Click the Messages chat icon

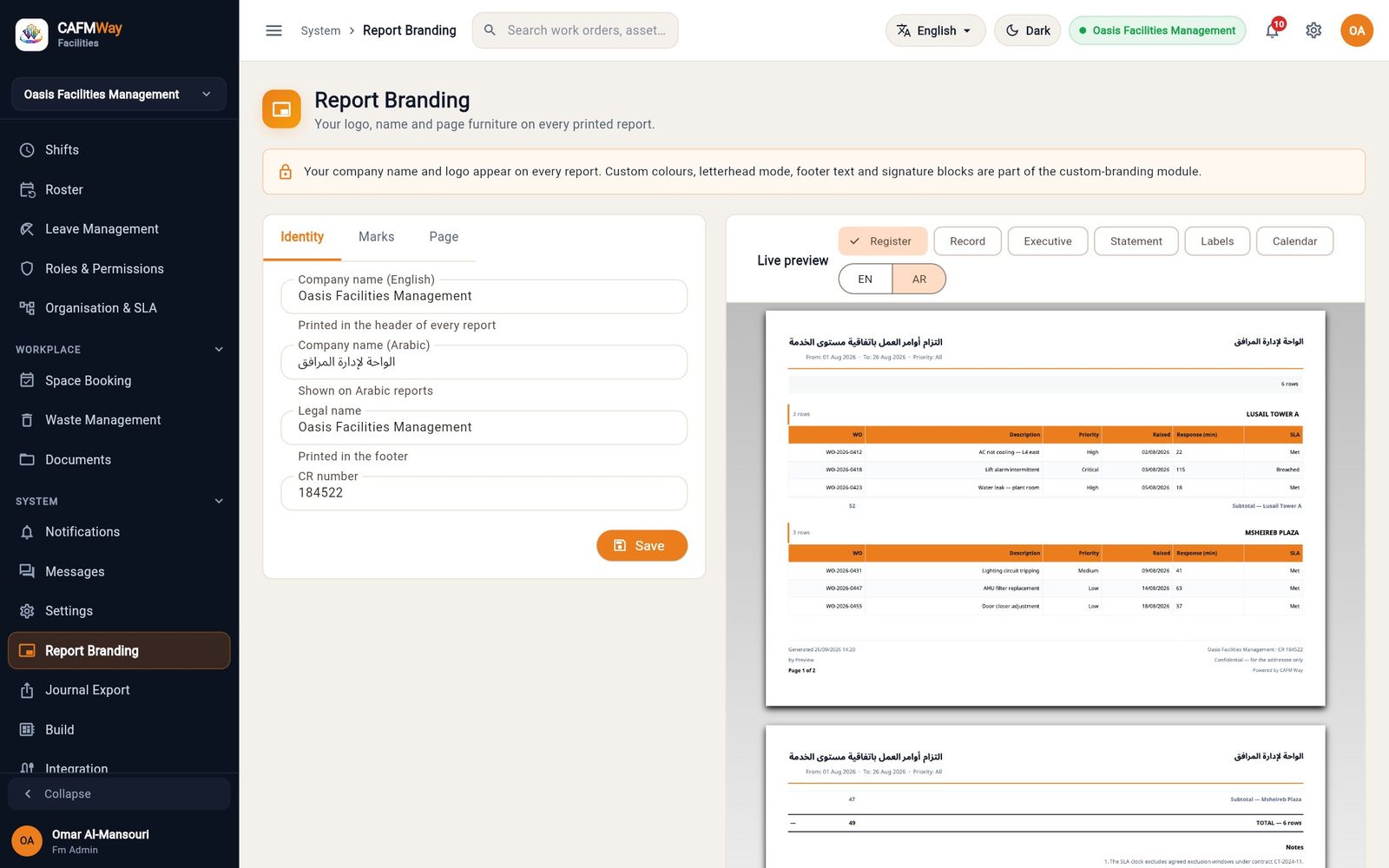[x=27, y=571]
